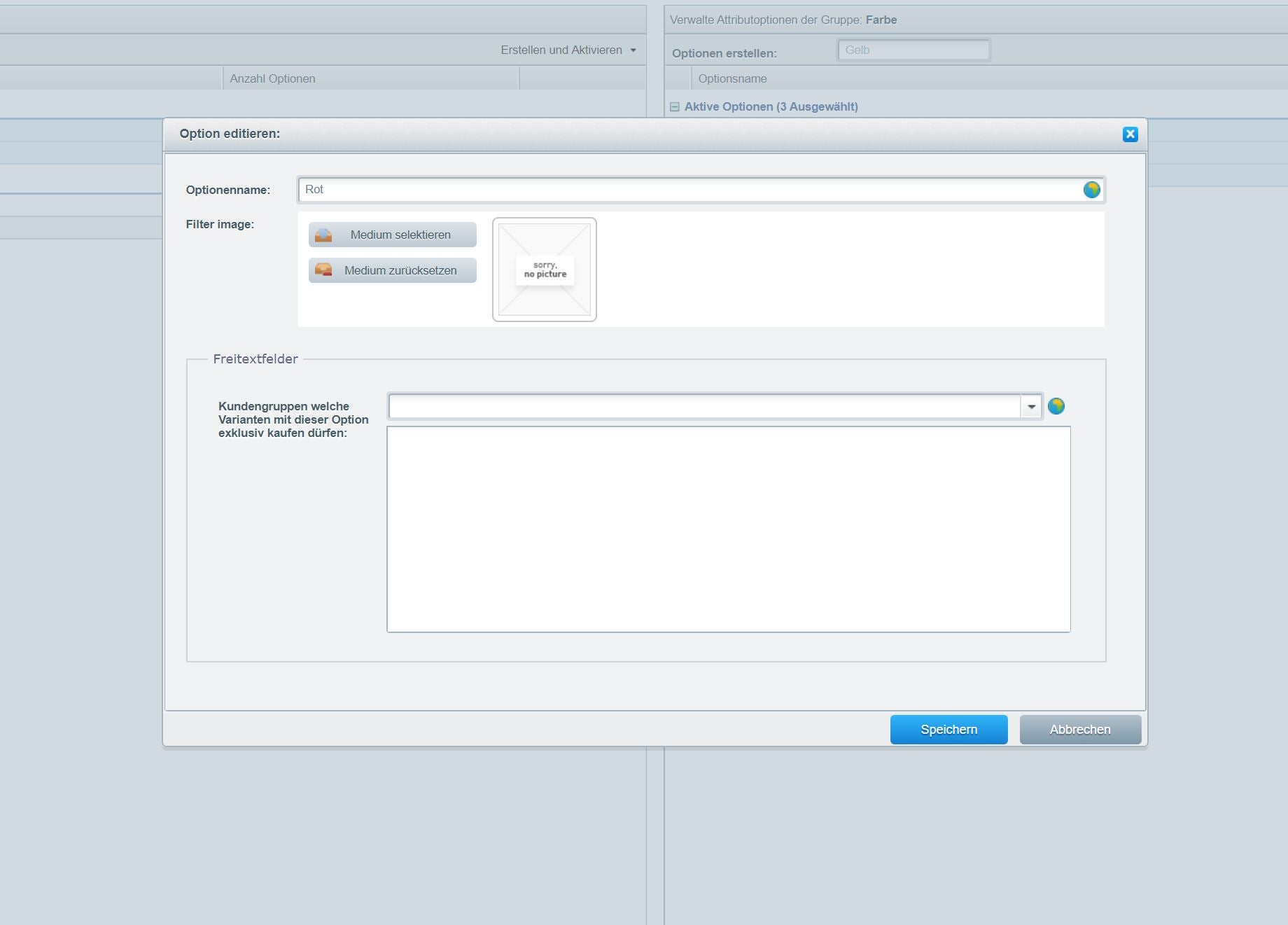Click the Filter image label
Image resolution: width=1288 pixels, height=925 pixels.
pyautogui.click(x=220, y=225)
